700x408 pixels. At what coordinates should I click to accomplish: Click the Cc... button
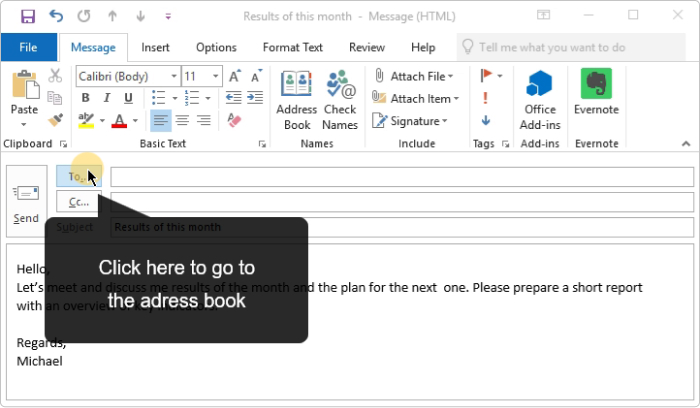[x=79, y=201]
